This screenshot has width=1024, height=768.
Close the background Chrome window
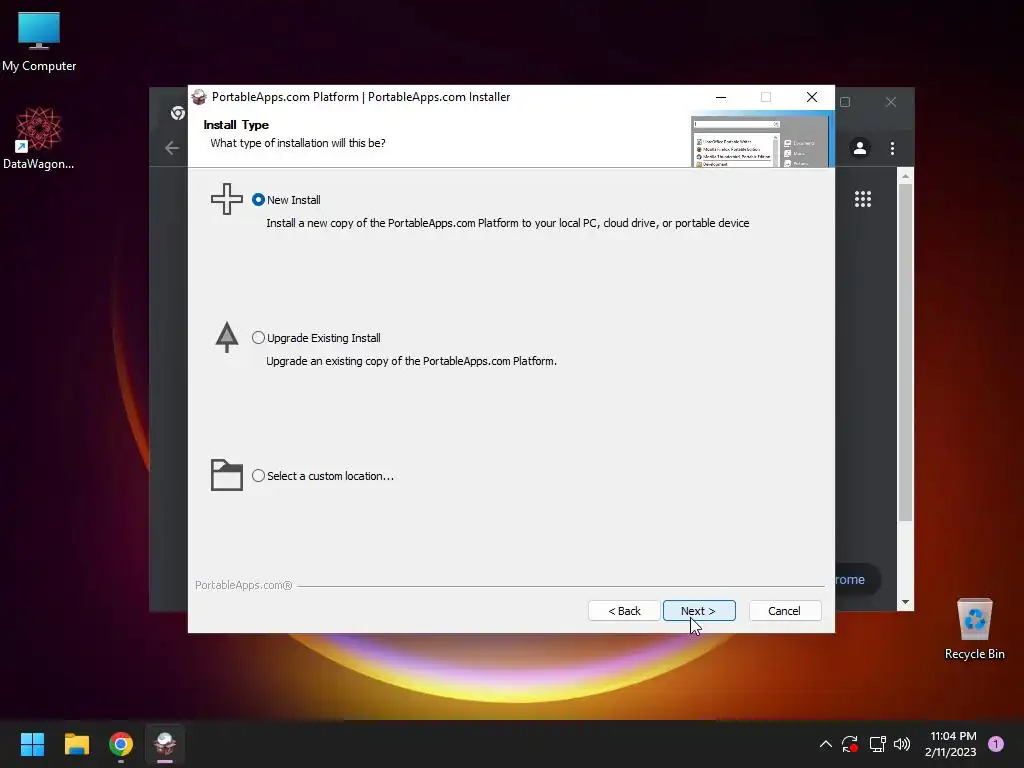point(891,102)
